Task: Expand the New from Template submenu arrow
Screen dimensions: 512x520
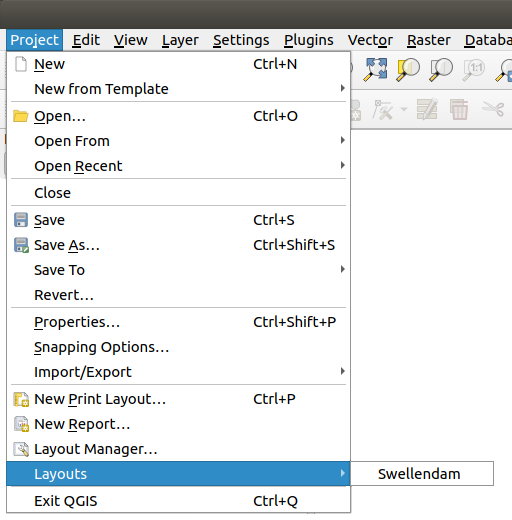Action: (x=342, y=88)
